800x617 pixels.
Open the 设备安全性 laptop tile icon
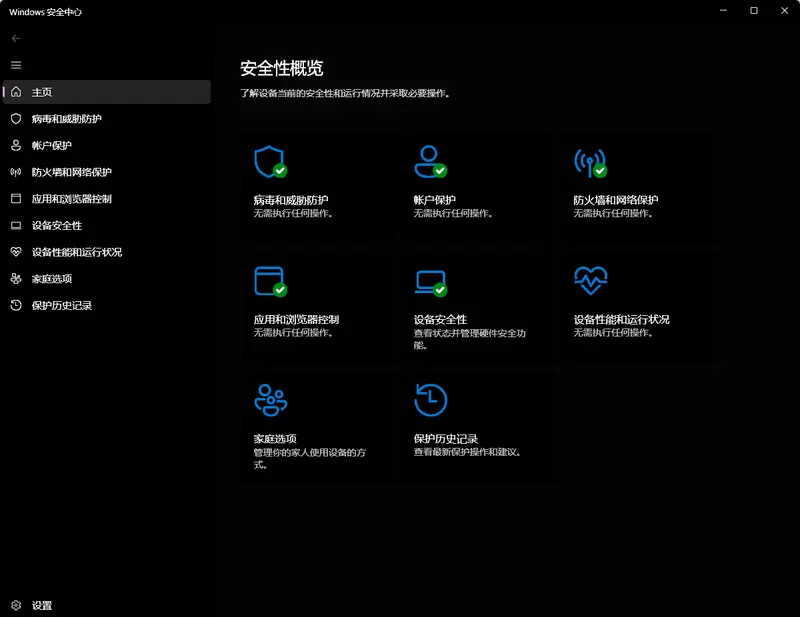point(428,280)
